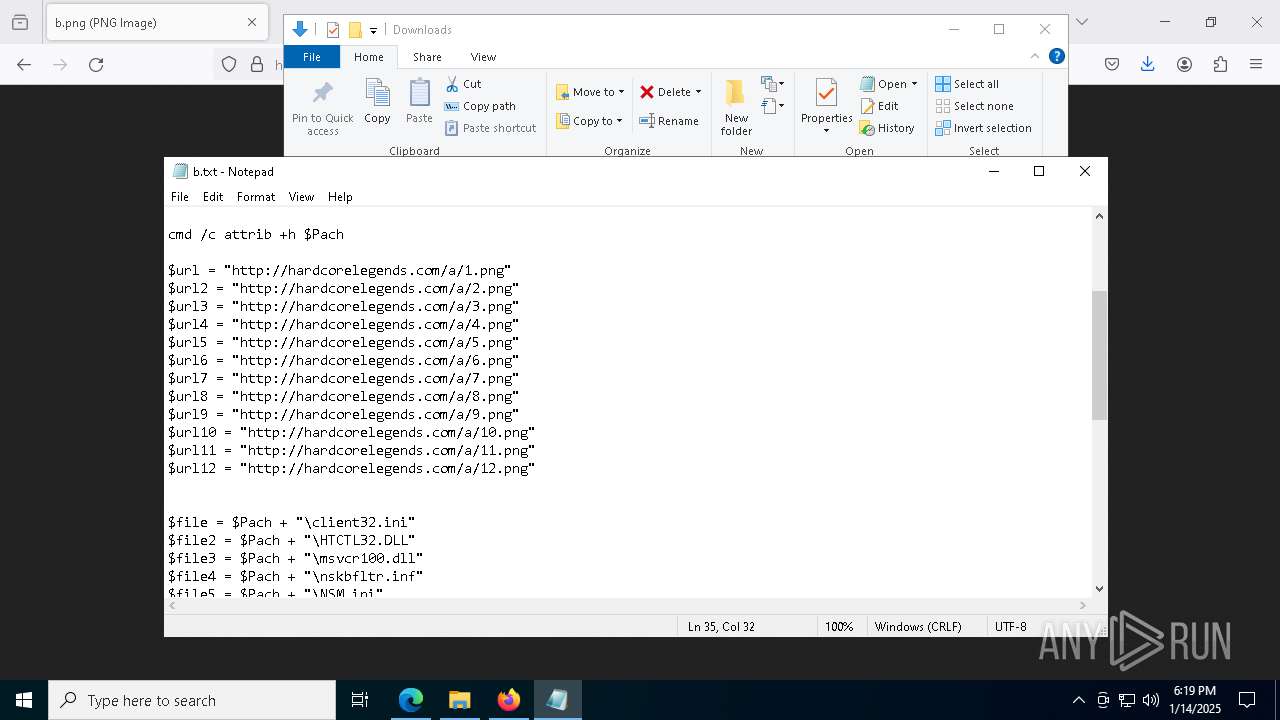Click Notepad scroll down arrow

point(1099,589)
